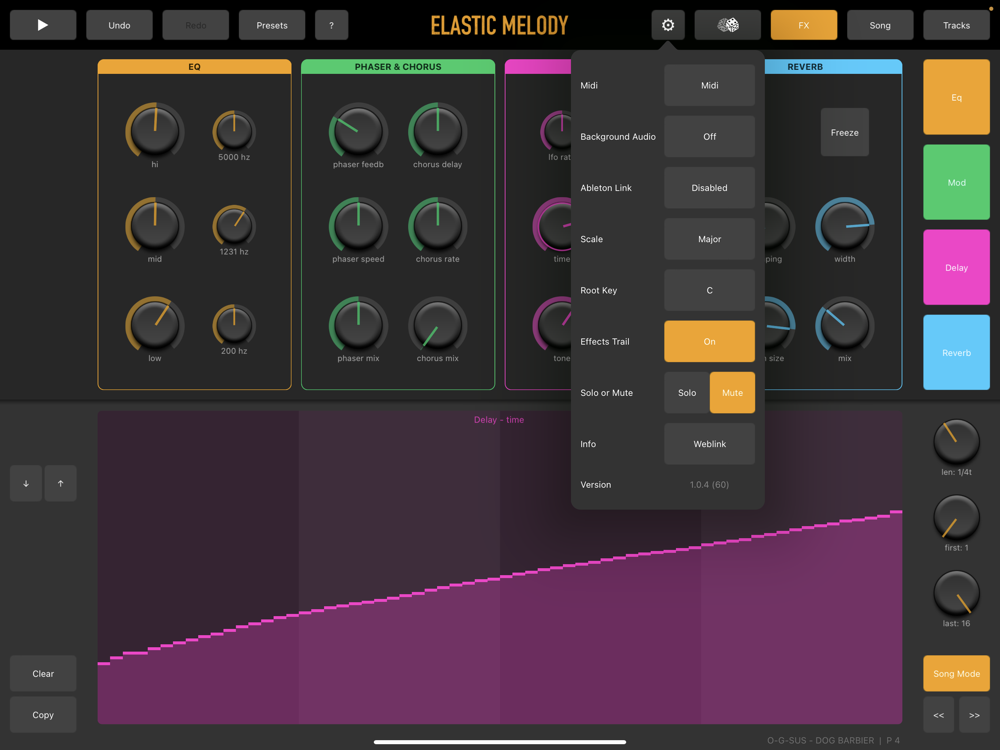1000x750 pixels.
Task: Randomize with the dice icon
Action: click(x=728, y=25)
